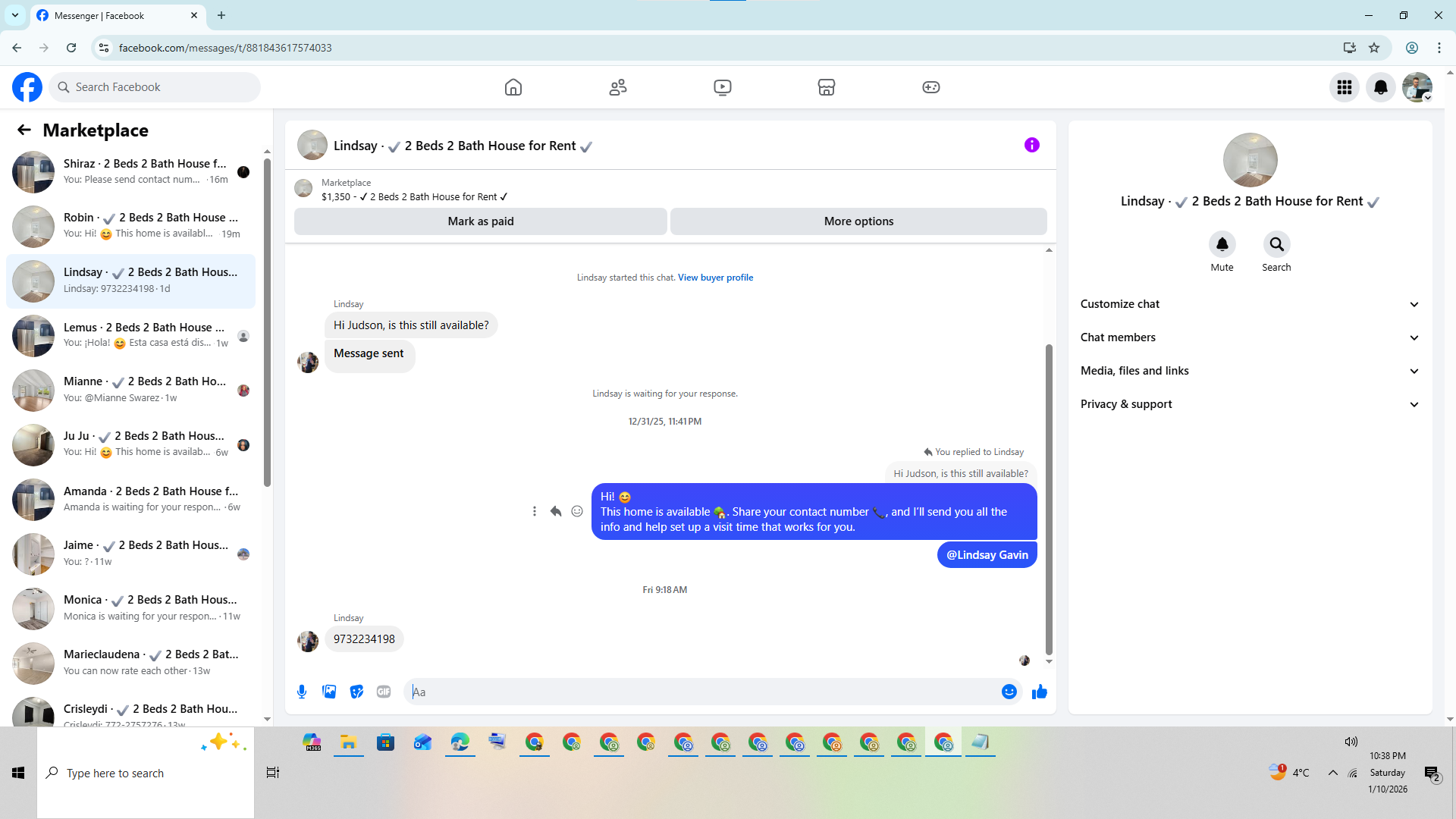This screenshot has width=1456, height=819.
Task: Open the Marketplace tab in top navigation
Action: (x=826, y=87)
